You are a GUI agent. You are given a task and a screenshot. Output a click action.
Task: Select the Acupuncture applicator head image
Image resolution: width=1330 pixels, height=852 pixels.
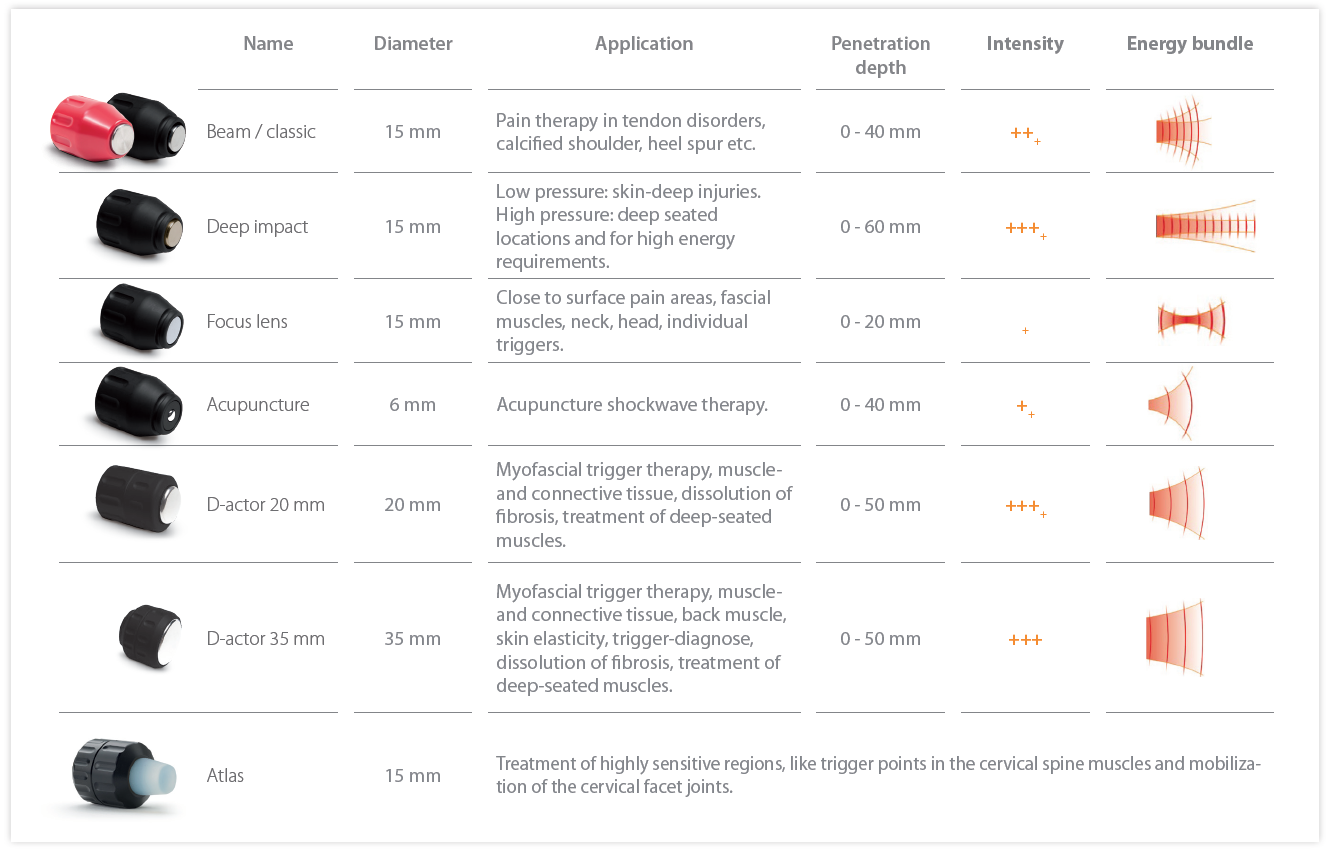[139, 405]
